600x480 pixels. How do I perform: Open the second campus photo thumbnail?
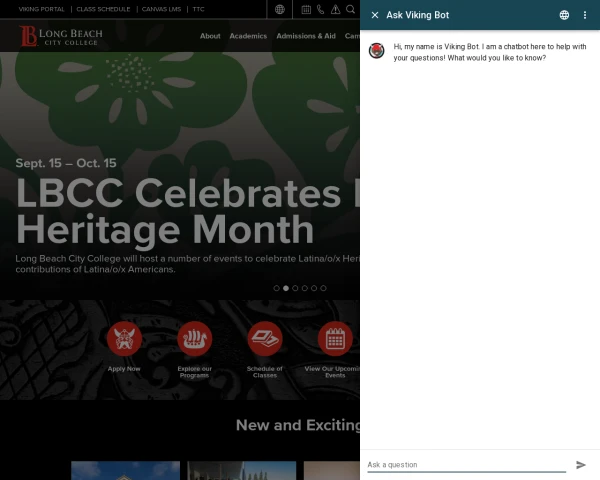pyautogui.click(x=242, y=471)
